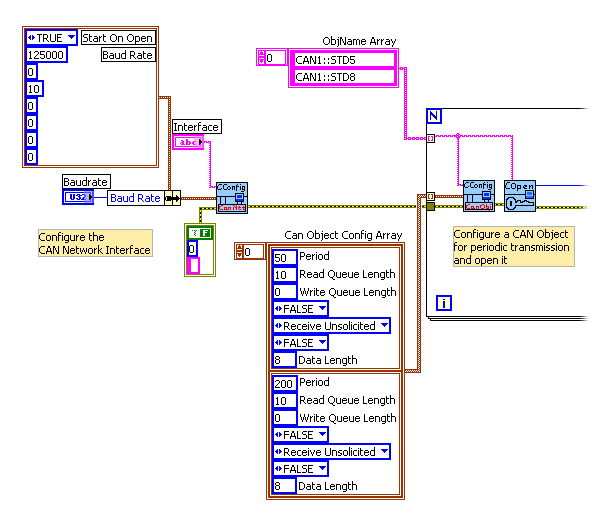
Task: Click Data Length 8 in second cluster
Action: 284,486
